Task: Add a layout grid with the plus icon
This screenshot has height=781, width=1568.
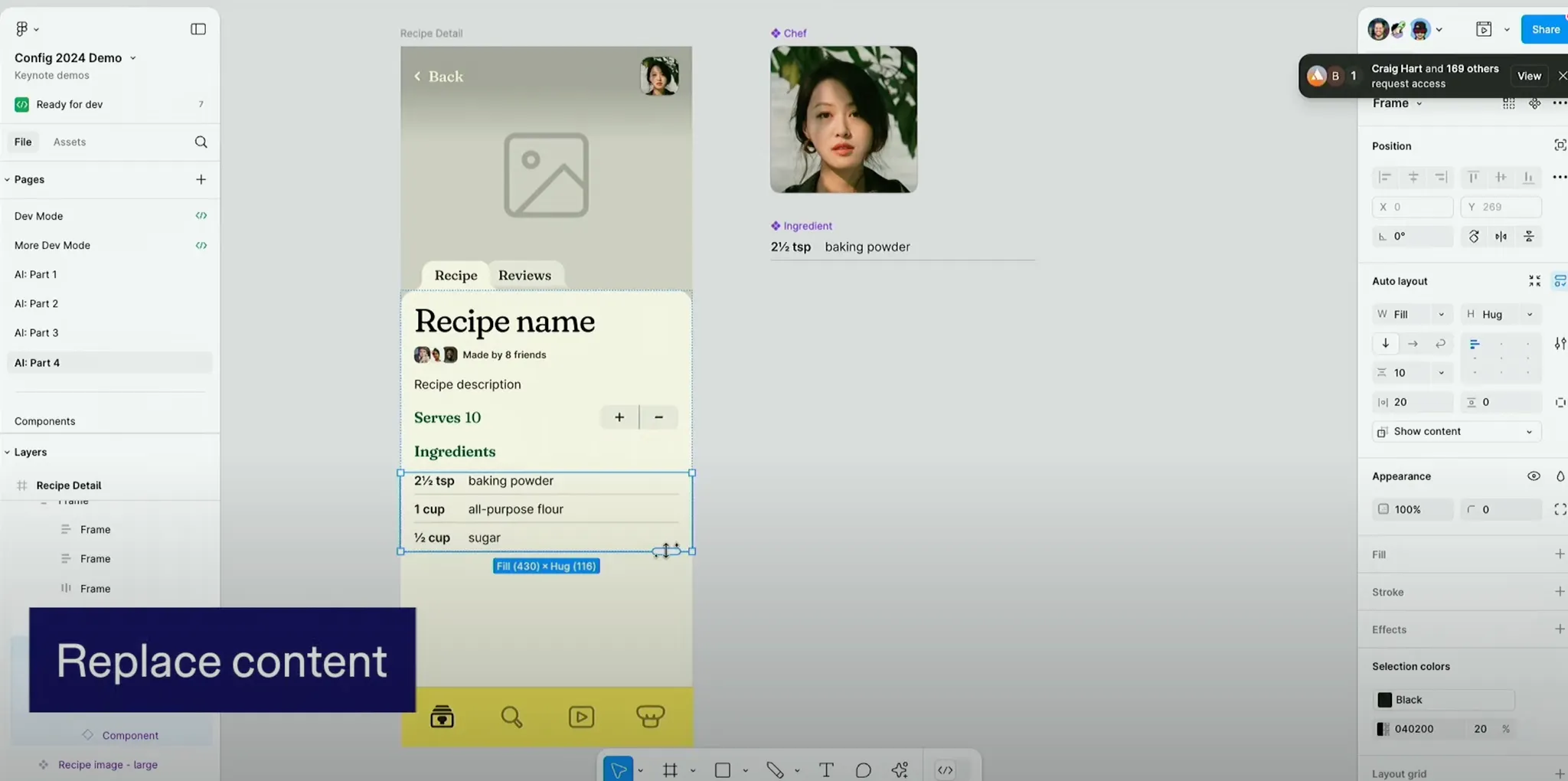Action: [x=1560, y=773]
